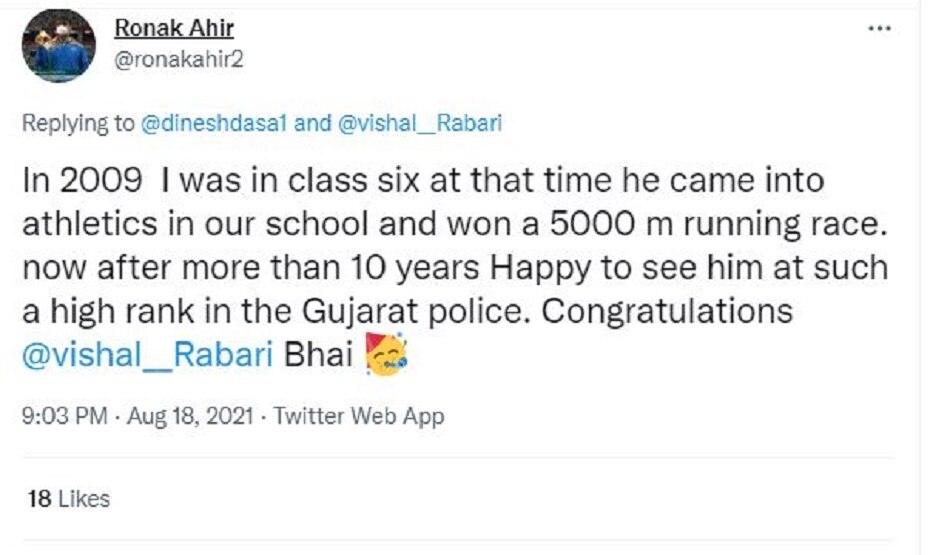The height and width of the screenshot is (555, 950).
Task: Click the 9:03 PM tweet timestamp
Action: [x=64, y=416]
